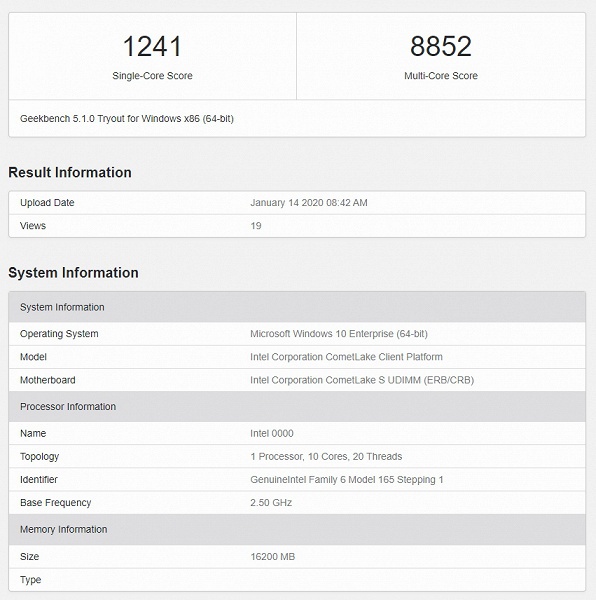Select January 14 2020 08:42 AM value
Screen dimensions: 596x600
309,202
